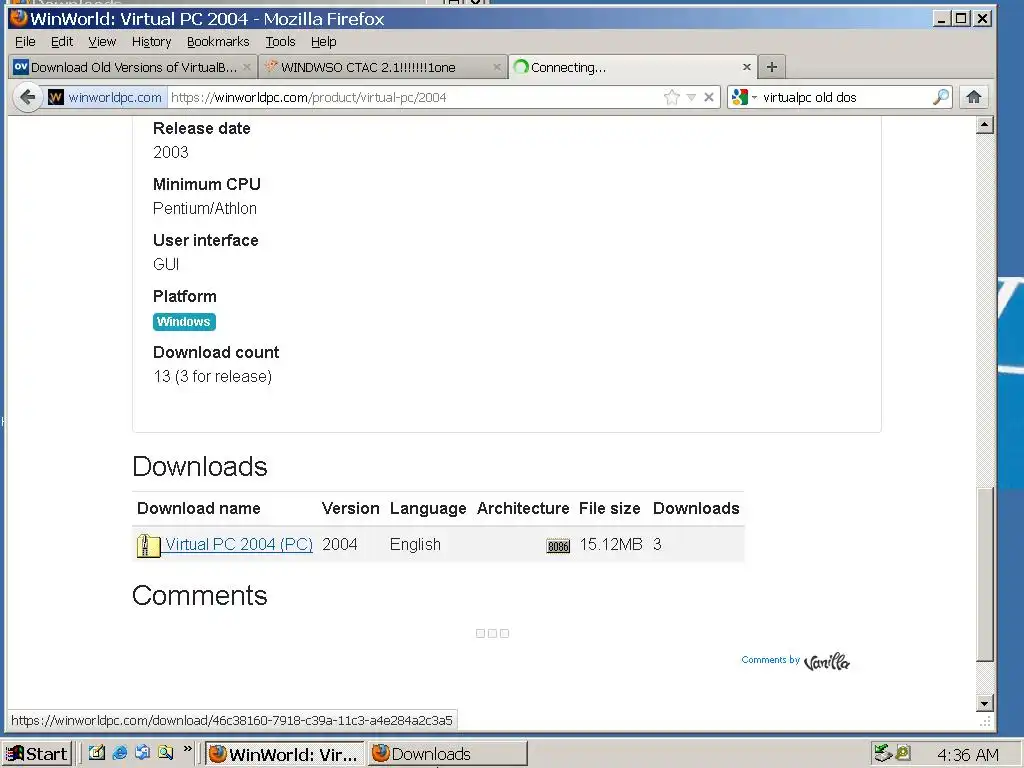Click the Architecture column header
The image size is (1024, 768).
[522, 509]
